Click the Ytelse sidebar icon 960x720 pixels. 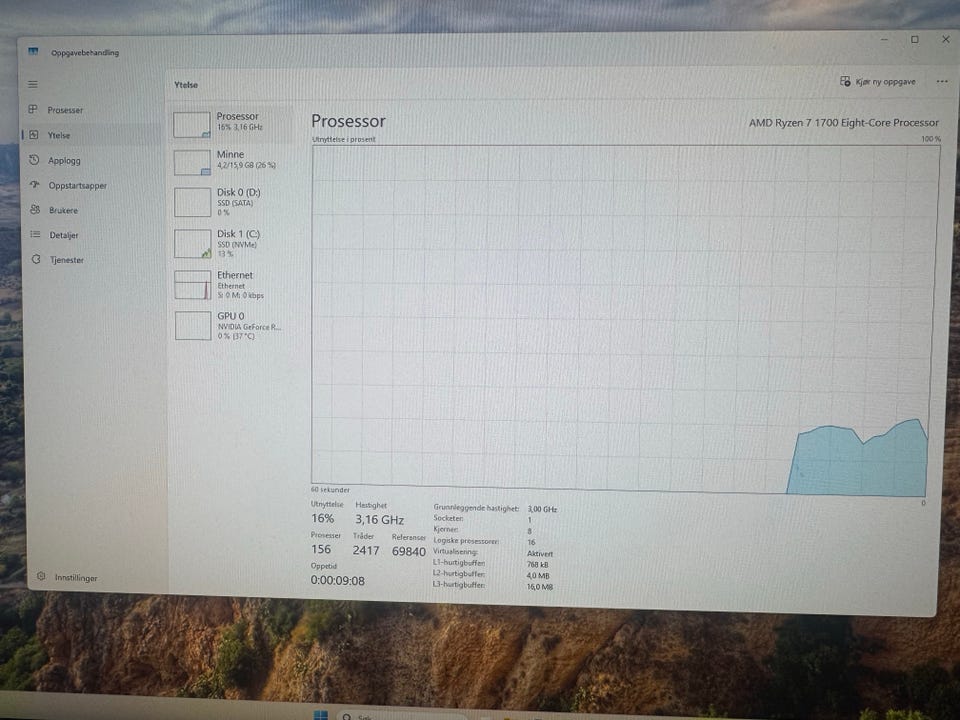34,135
